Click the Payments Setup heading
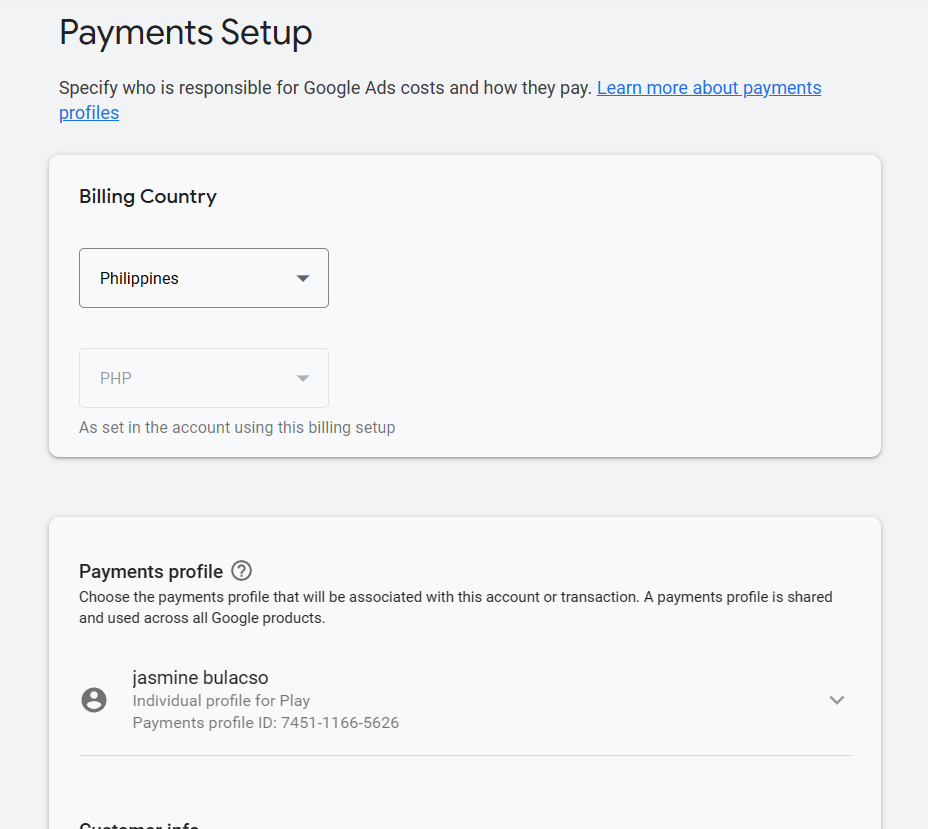The image size is (928, 829). (185, 33)
